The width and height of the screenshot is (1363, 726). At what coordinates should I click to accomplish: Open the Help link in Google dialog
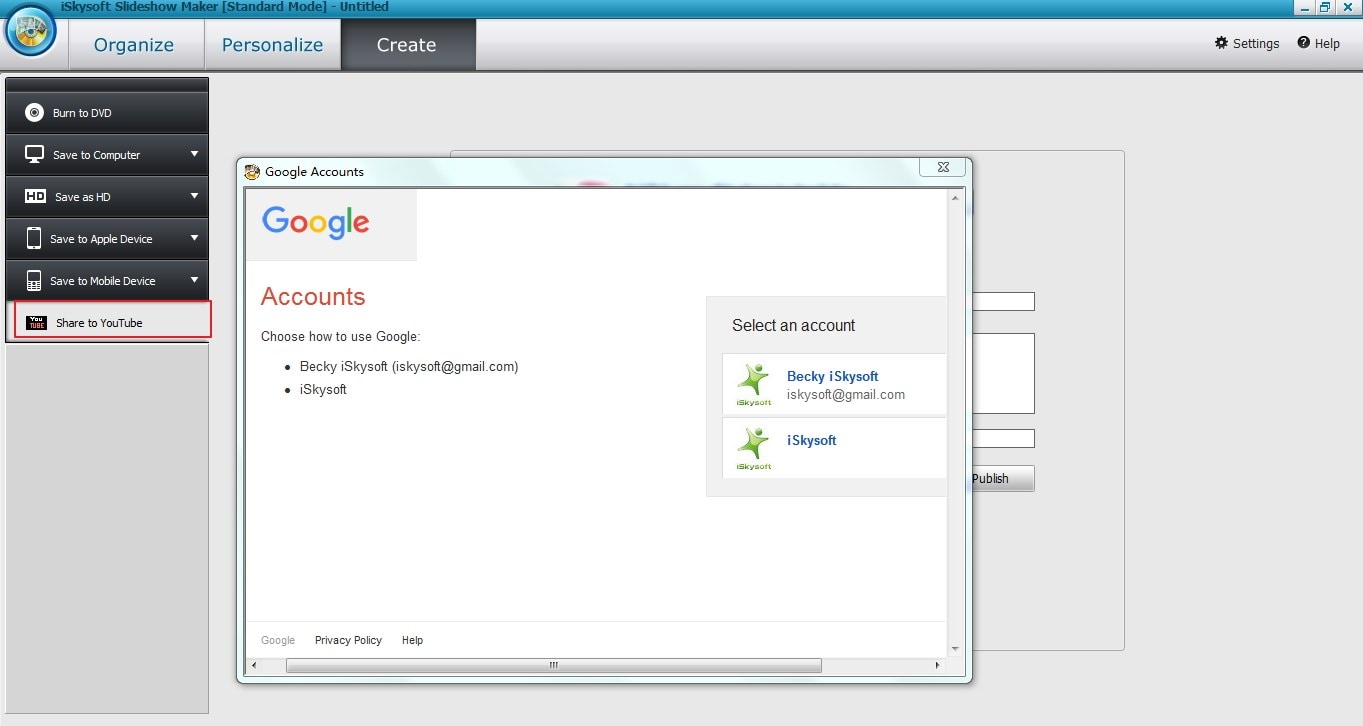pos(412,640)
